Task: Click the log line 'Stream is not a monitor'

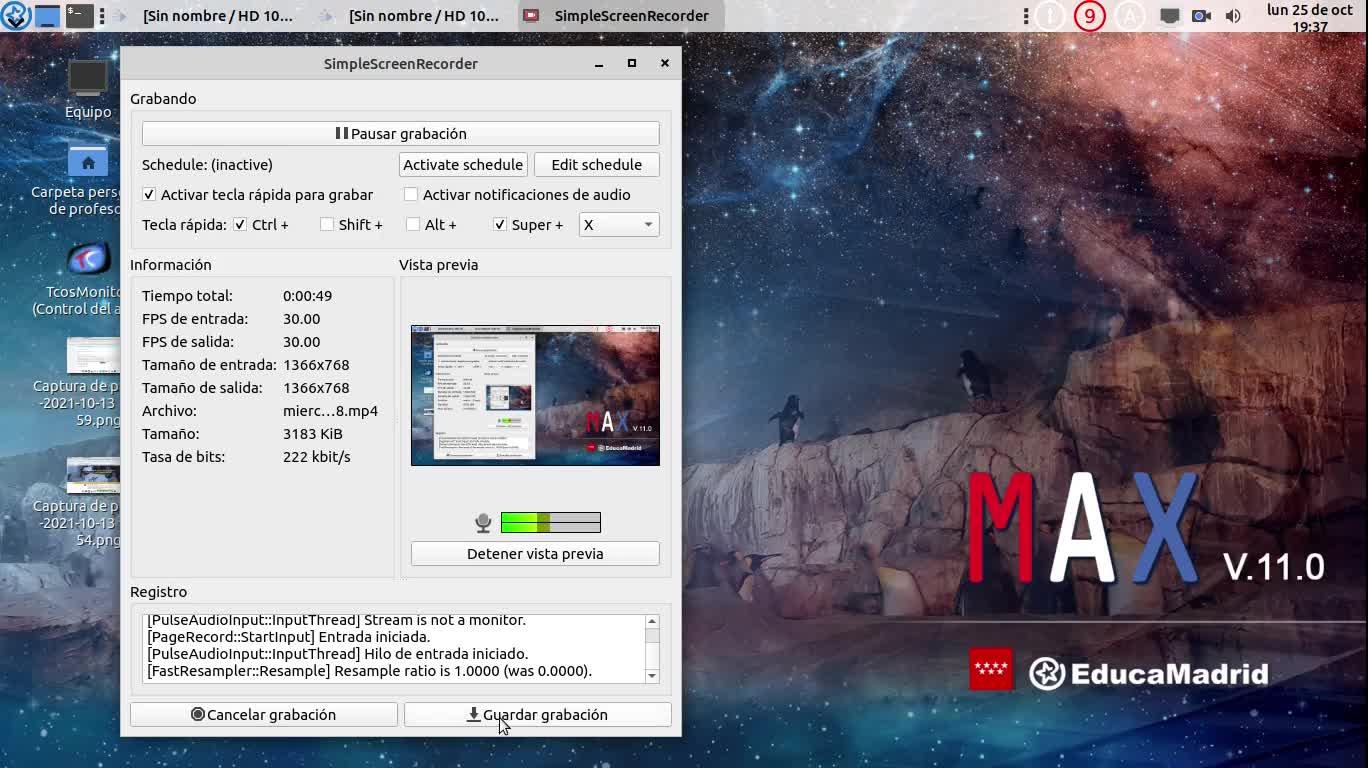Action: pyautogui.click(x=336, y=620)
